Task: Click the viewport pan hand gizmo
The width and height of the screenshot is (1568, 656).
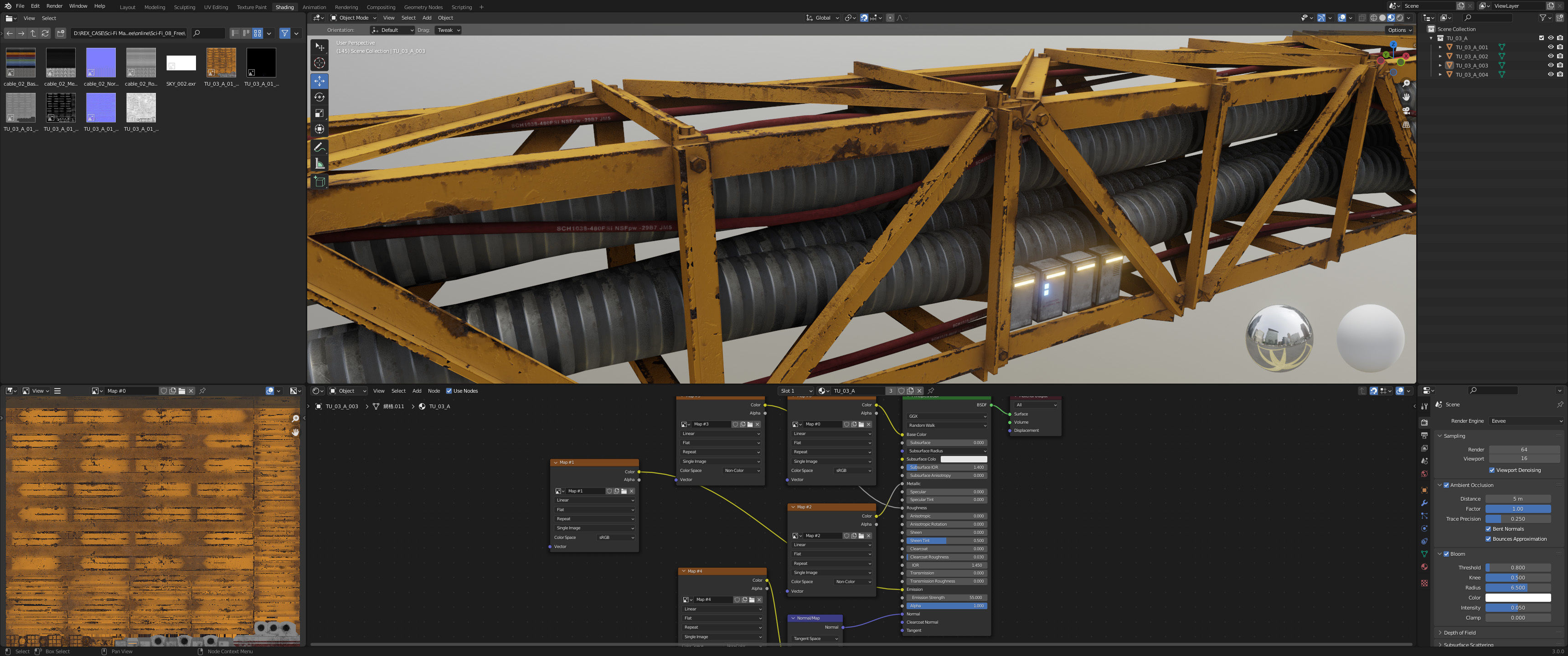Action: 1406,97
